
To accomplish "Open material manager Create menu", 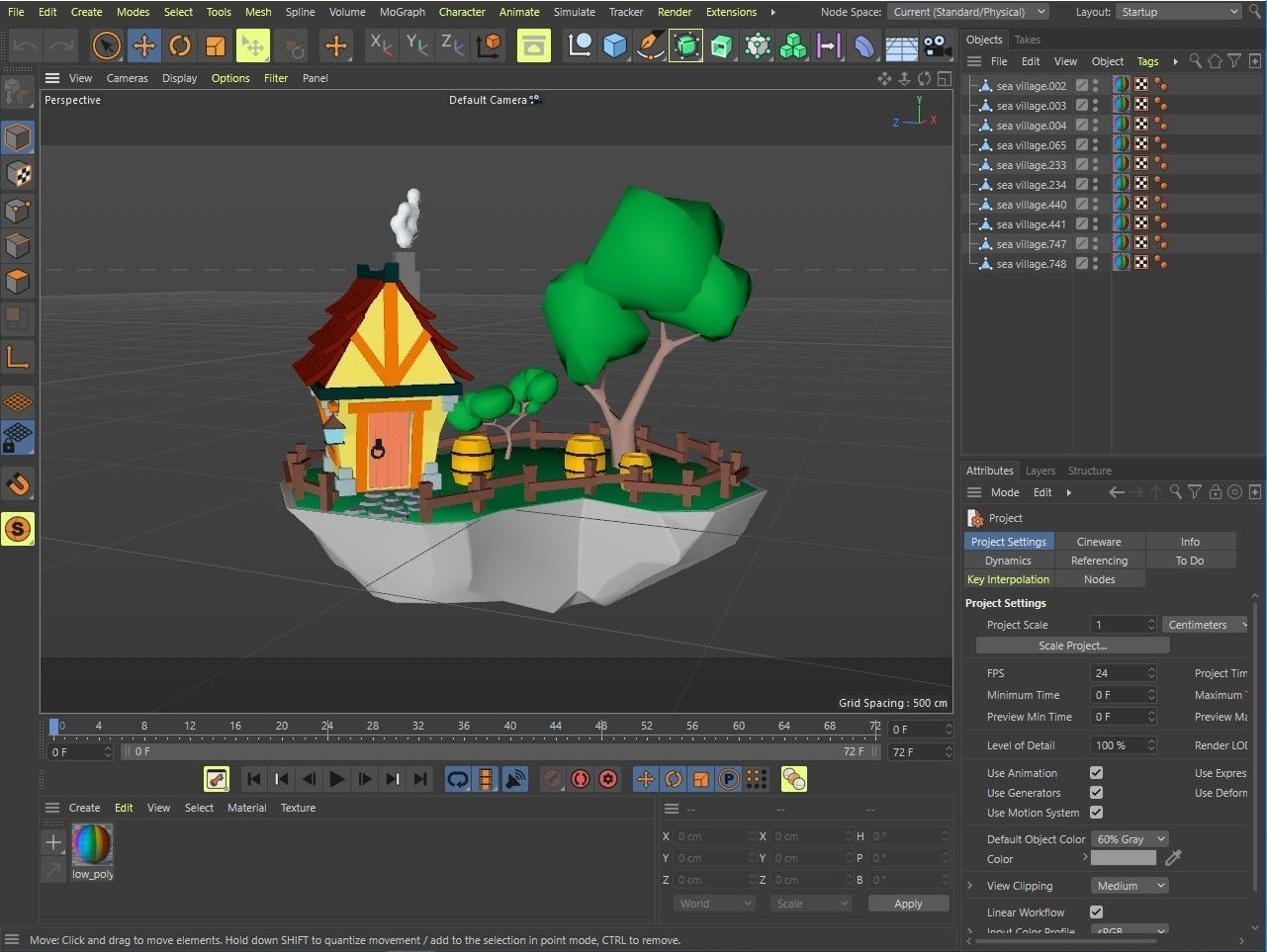I will [84, 808].
